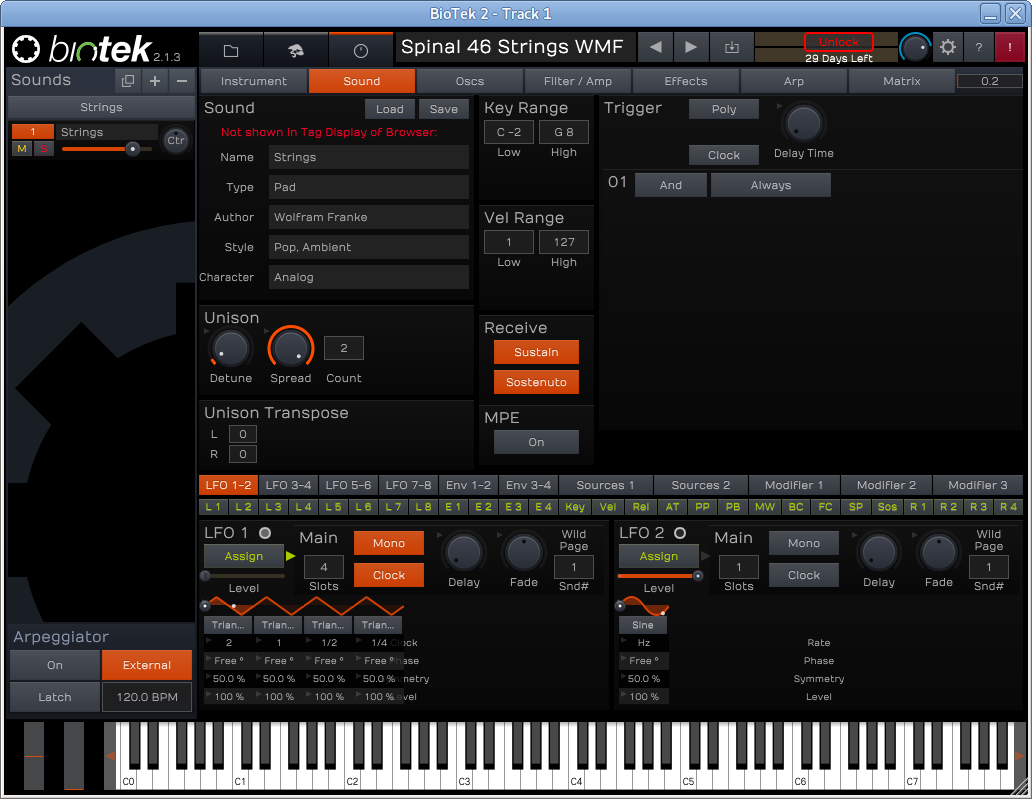The width and height of the screenshot is (1032, 799).
Task: Add a new sound with the plus icon
Action: coord(155,81)
